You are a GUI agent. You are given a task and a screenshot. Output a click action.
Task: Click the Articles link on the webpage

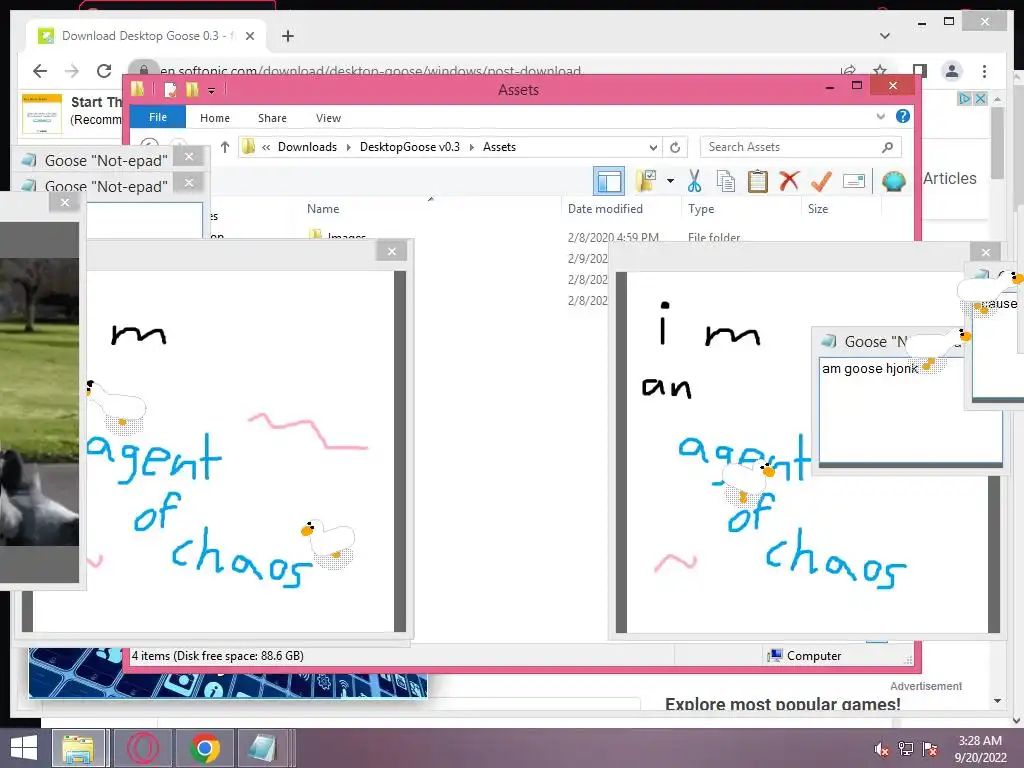[x=950, y=178]
